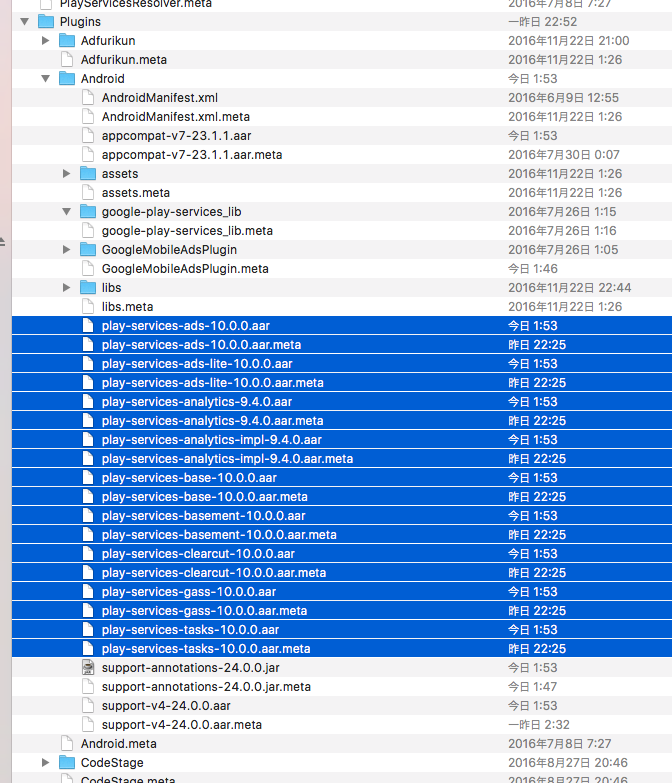Click the libs.meta file icon
This screenshot has height=783, width=672.
(88, 306)
